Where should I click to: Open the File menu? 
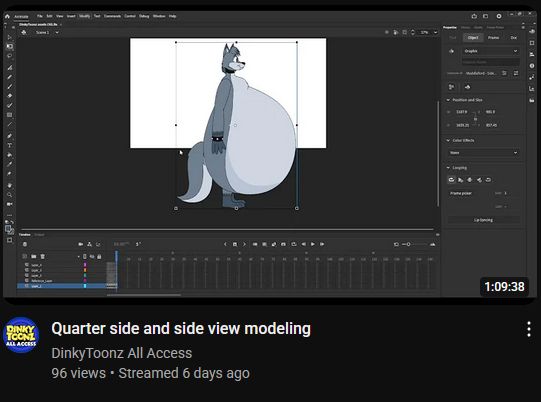(x=40, y=16)
